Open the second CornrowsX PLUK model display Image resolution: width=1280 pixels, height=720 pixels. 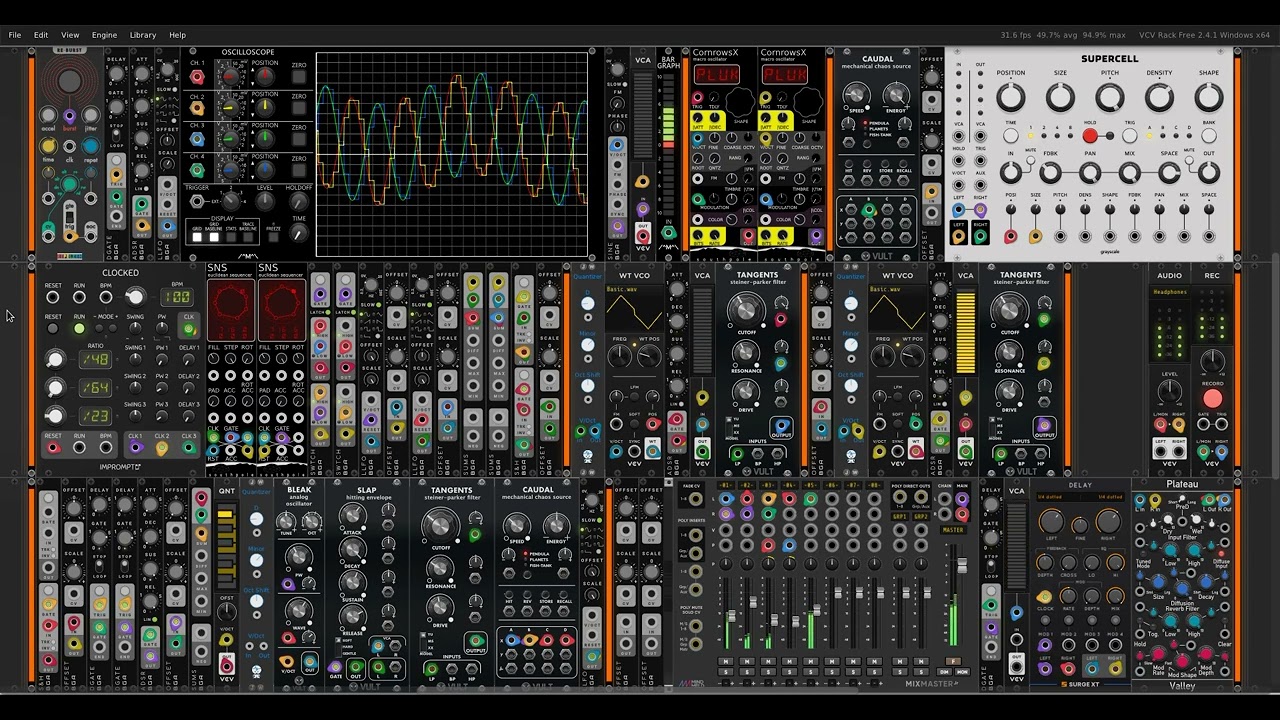coord(785,75)
